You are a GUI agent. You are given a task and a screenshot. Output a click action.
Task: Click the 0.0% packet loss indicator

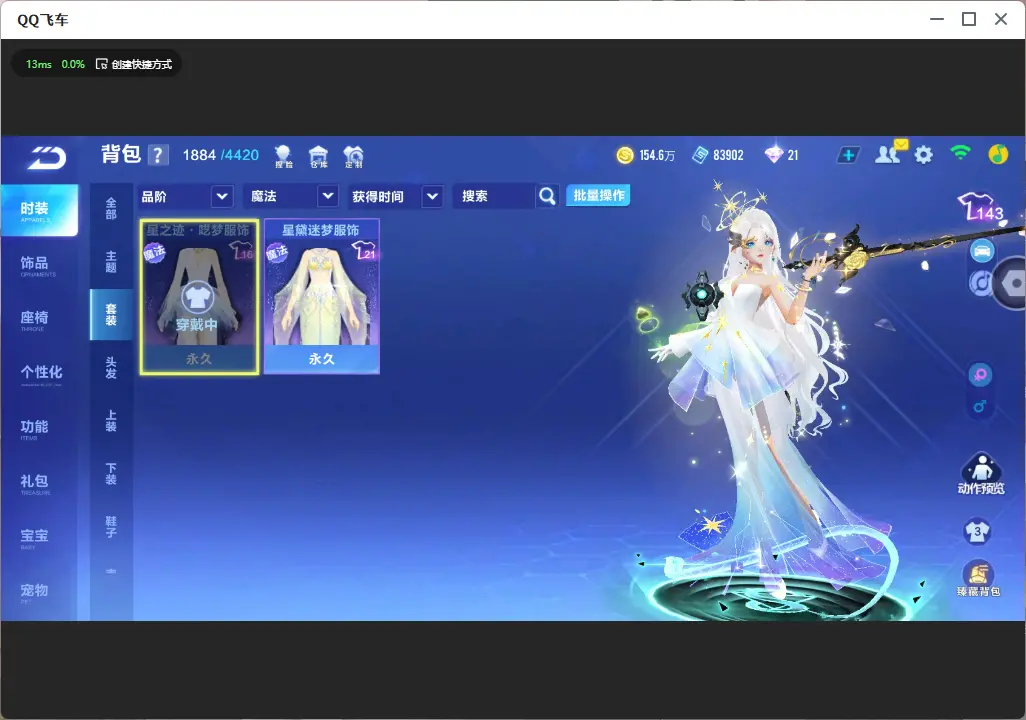pyautogui.click(x=73, y=64)
